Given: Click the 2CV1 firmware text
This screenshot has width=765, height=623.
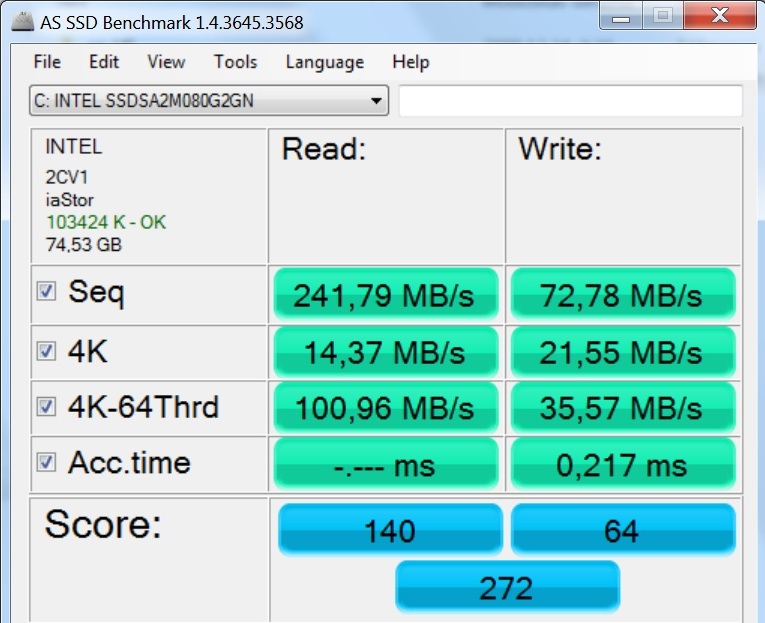Looking at the screenshot, I should point(67,177).
